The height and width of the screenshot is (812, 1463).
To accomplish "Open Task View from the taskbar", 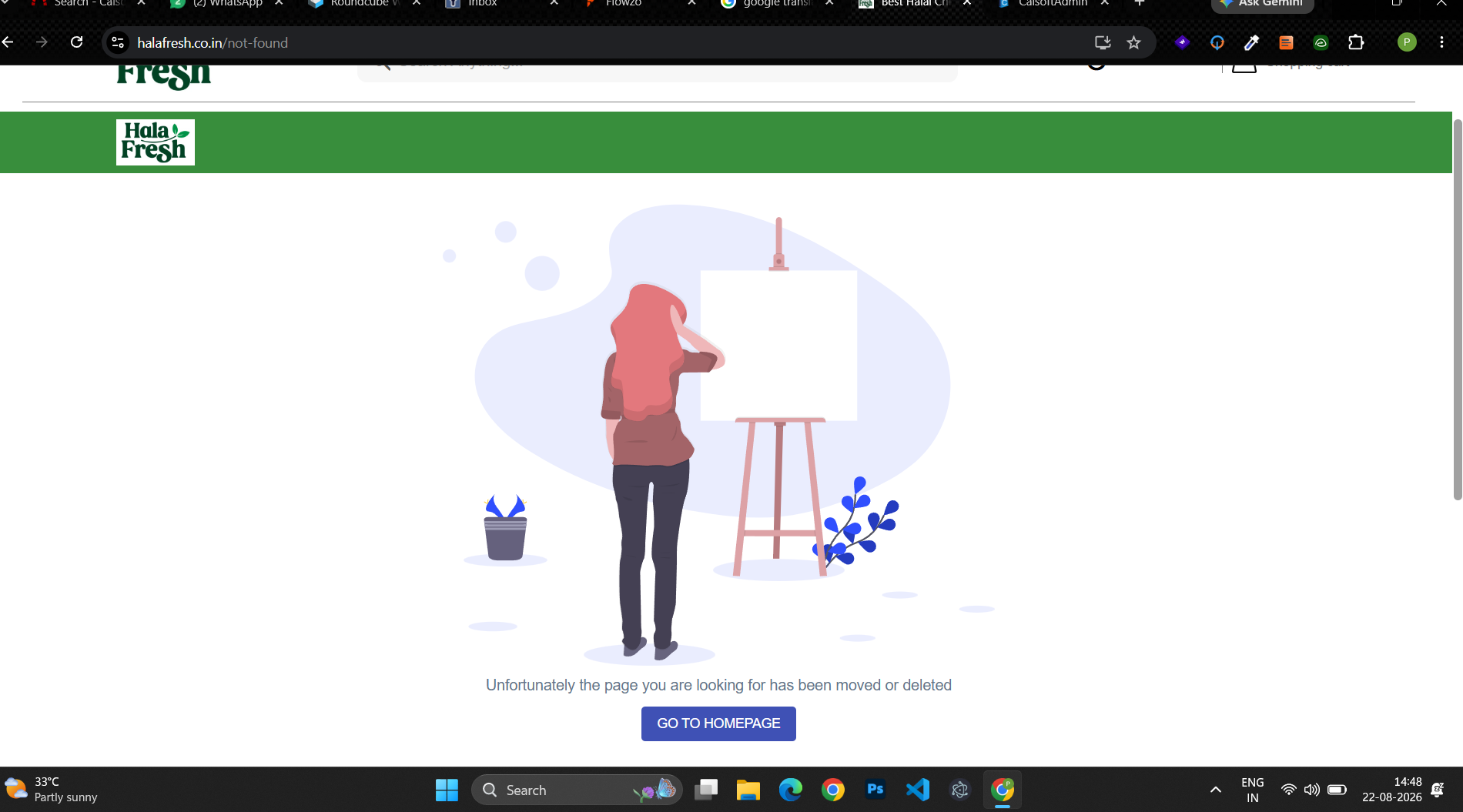I will [706, 790].
